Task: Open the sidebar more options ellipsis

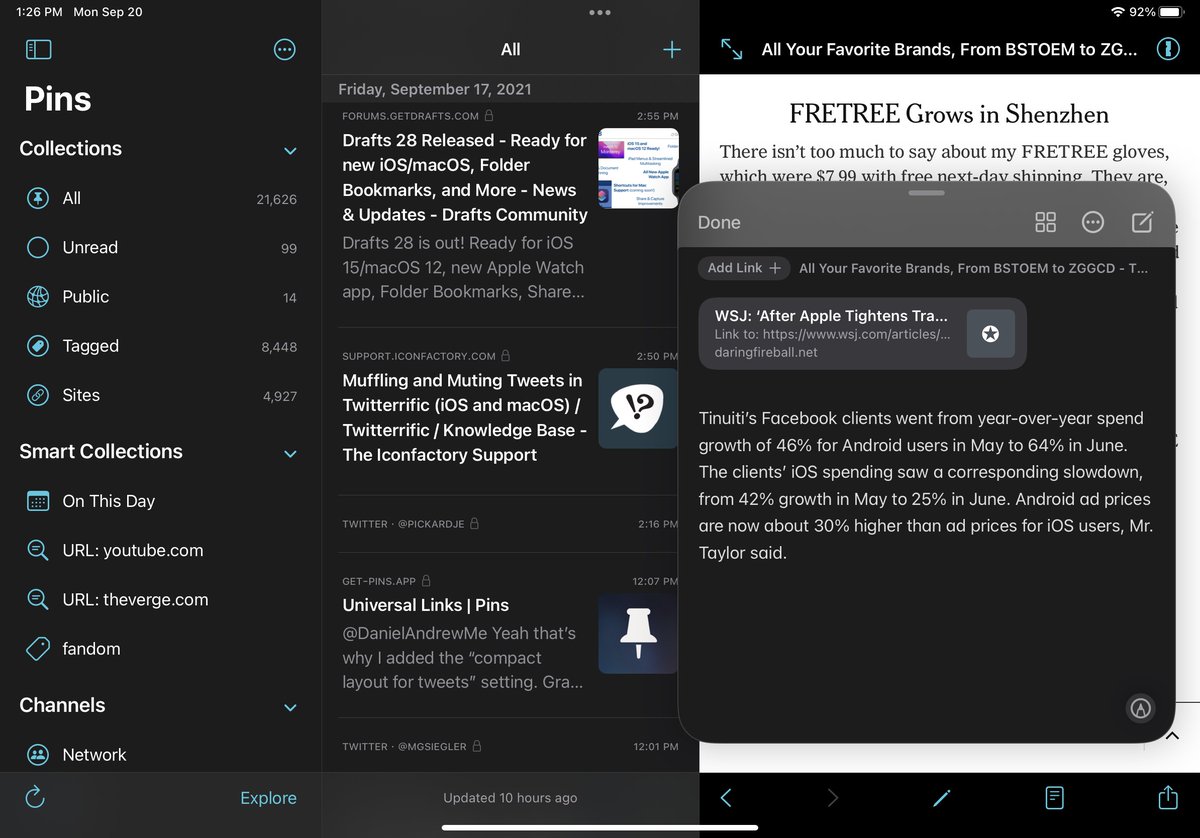Action: pyautogui.click(x=285, y=49)
